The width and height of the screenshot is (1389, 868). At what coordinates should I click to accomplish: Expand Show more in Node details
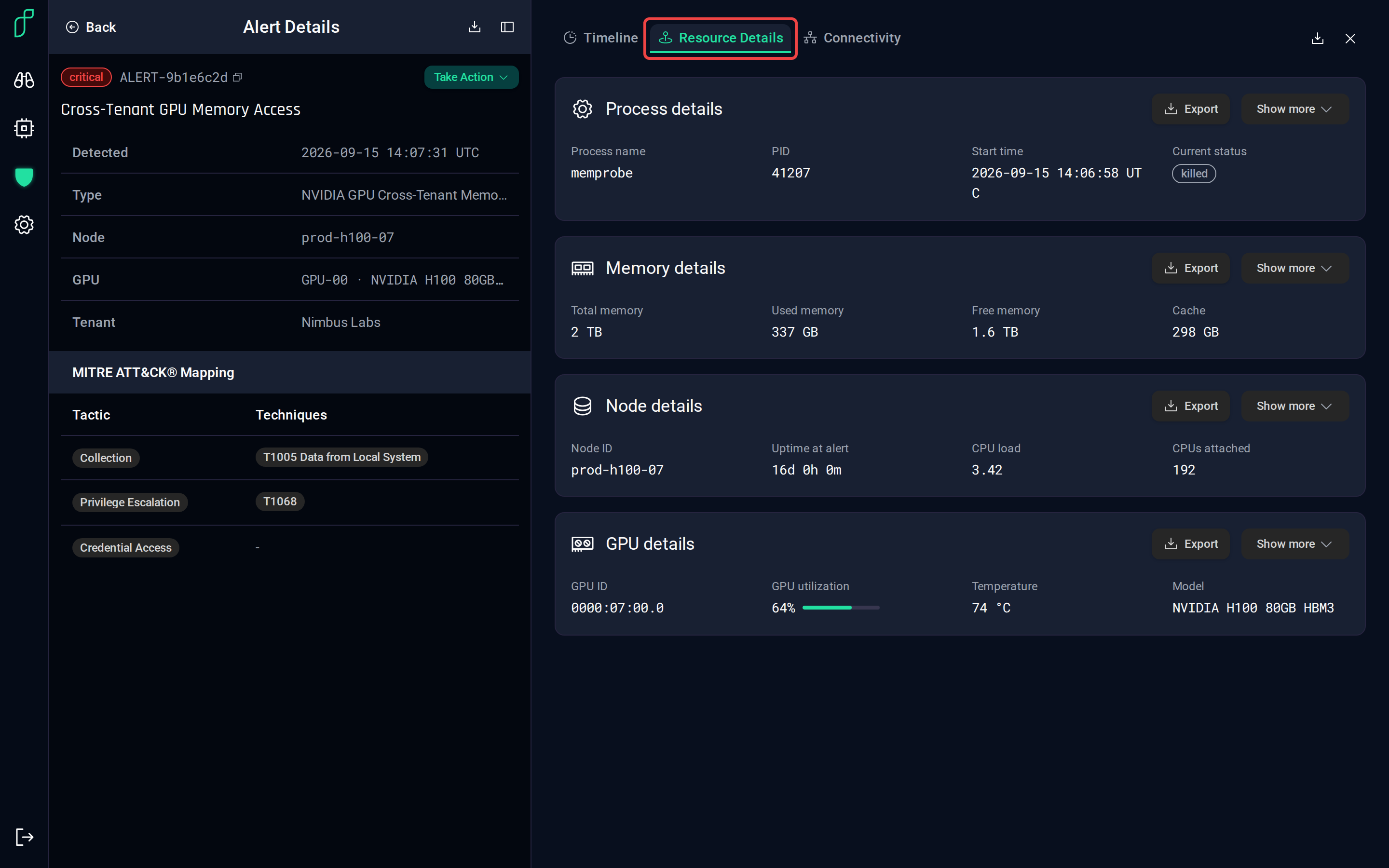[1295, 406]
